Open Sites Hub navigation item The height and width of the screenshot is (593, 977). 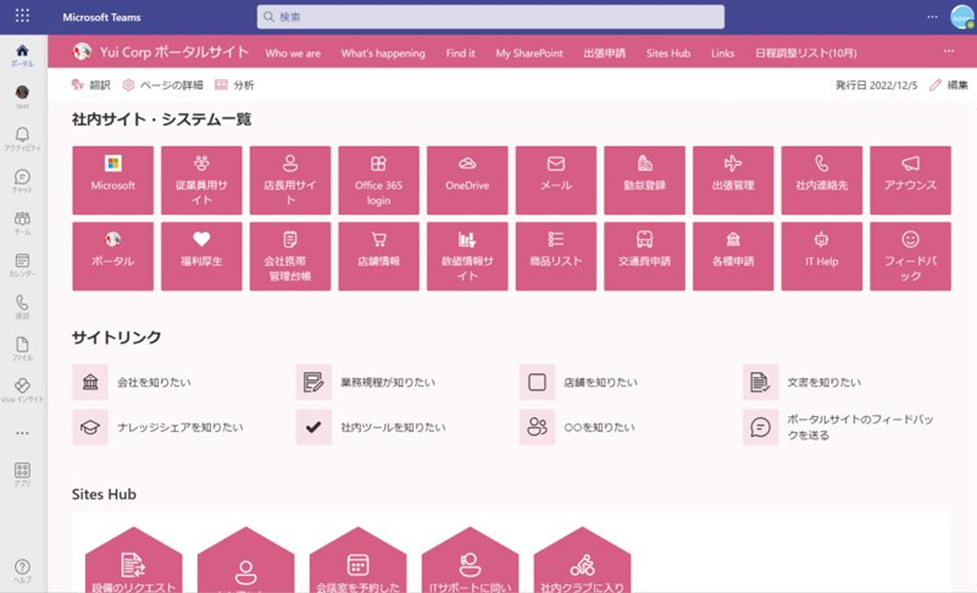(669, 53)
